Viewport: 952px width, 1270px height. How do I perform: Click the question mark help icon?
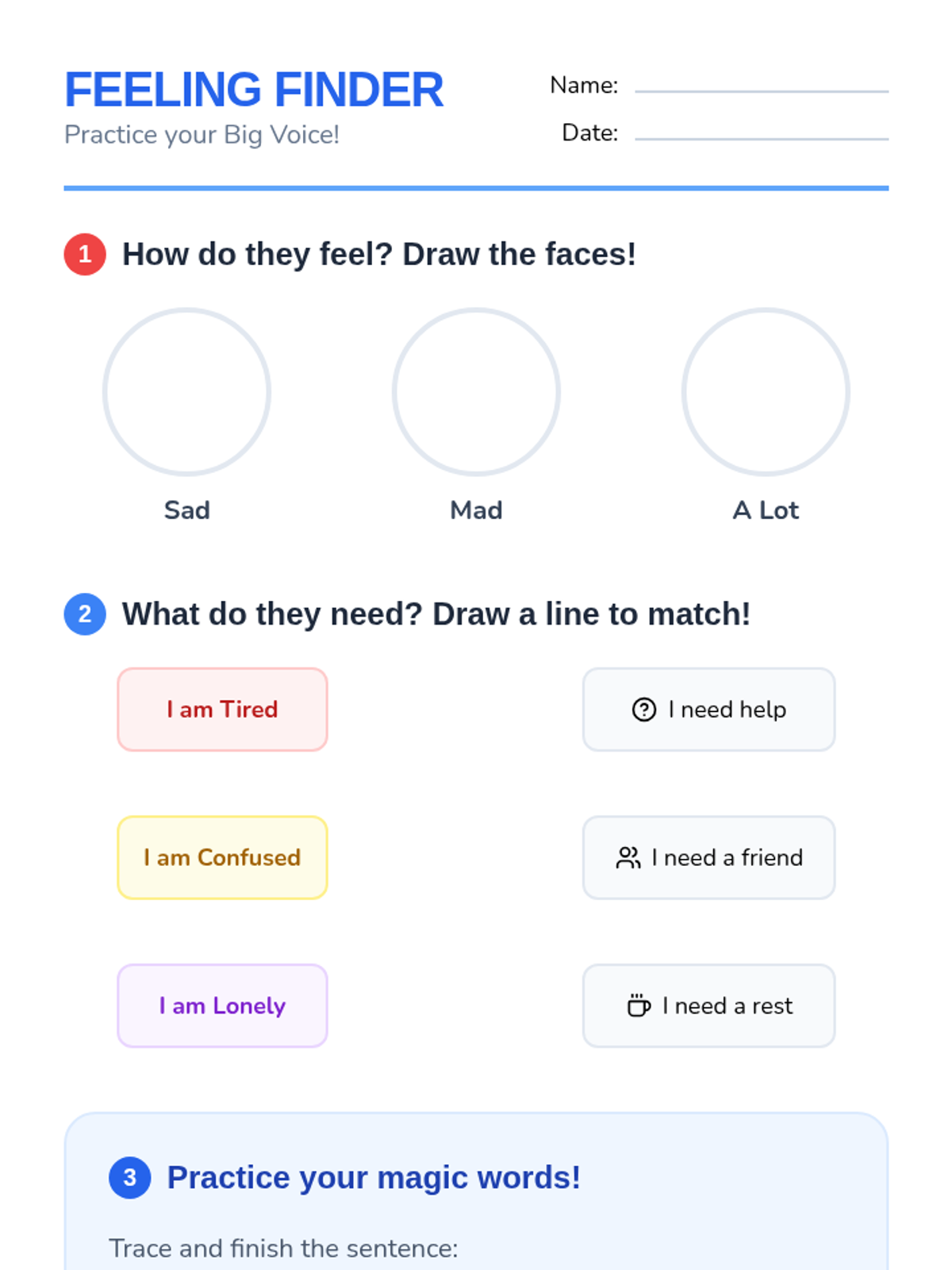point(643,710)
